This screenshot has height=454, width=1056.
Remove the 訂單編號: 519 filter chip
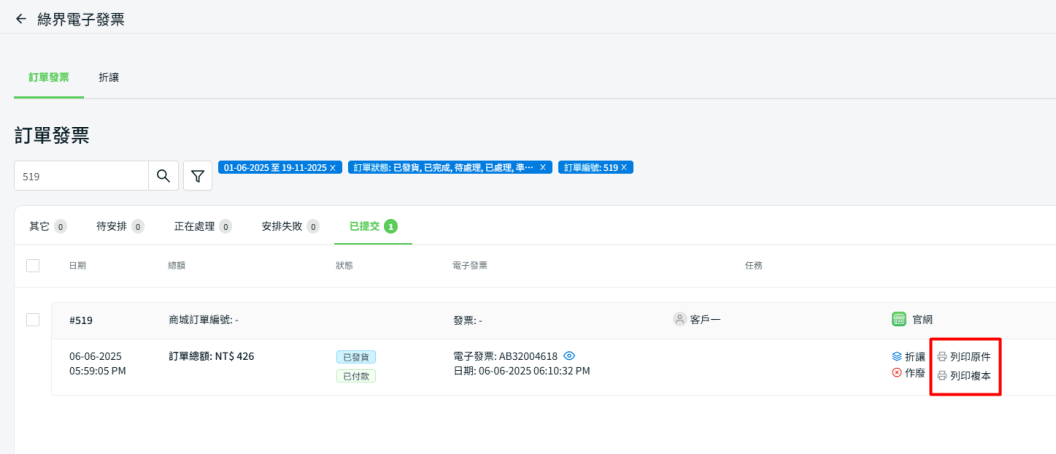(624, 167)
